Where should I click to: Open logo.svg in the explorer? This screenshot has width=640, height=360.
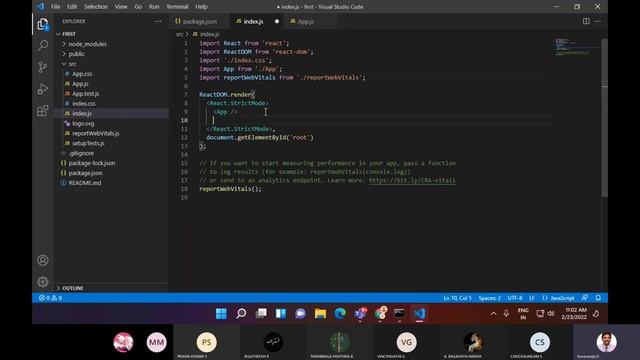[x=83, y=123]
